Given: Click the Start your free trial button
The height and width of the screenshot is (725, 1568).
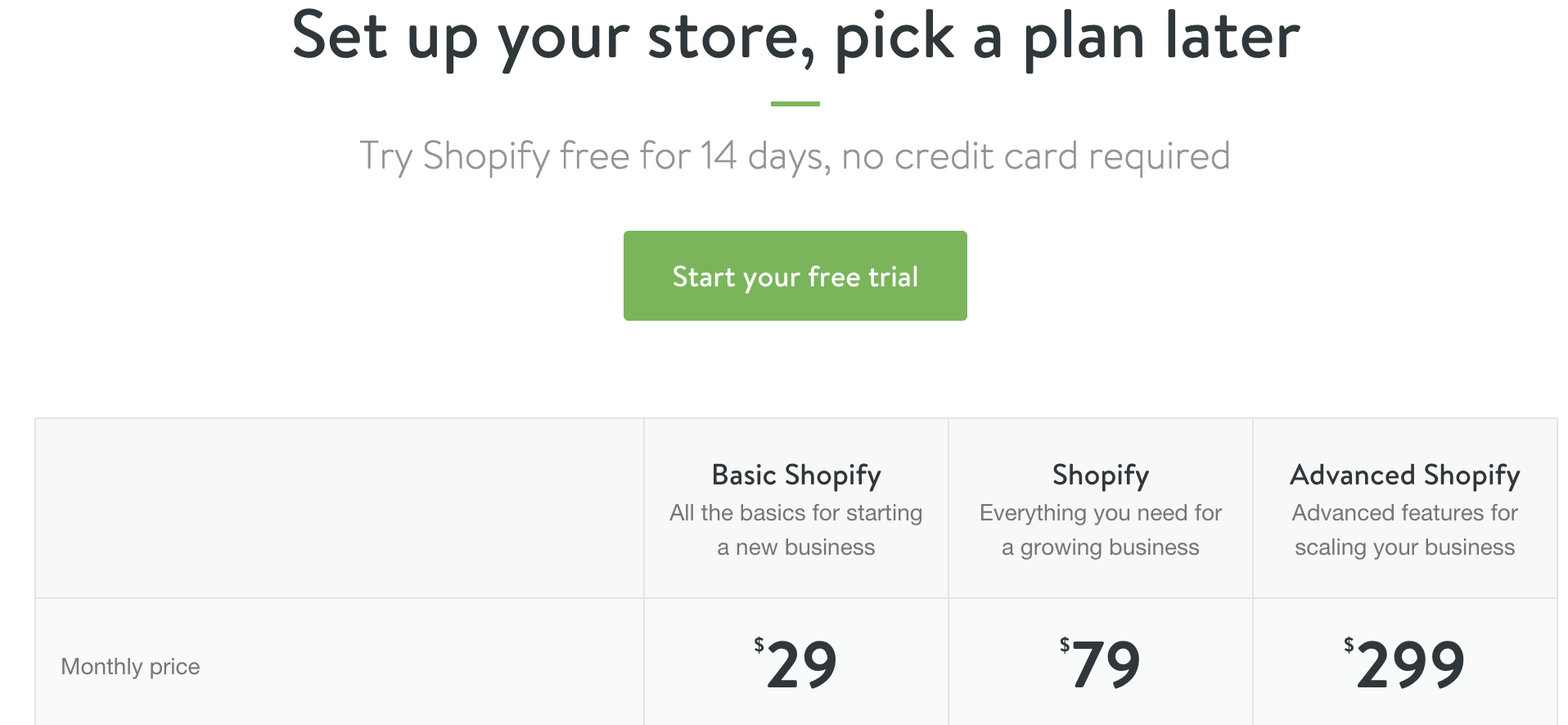Looking at the screenshot, I should [794, 276].
